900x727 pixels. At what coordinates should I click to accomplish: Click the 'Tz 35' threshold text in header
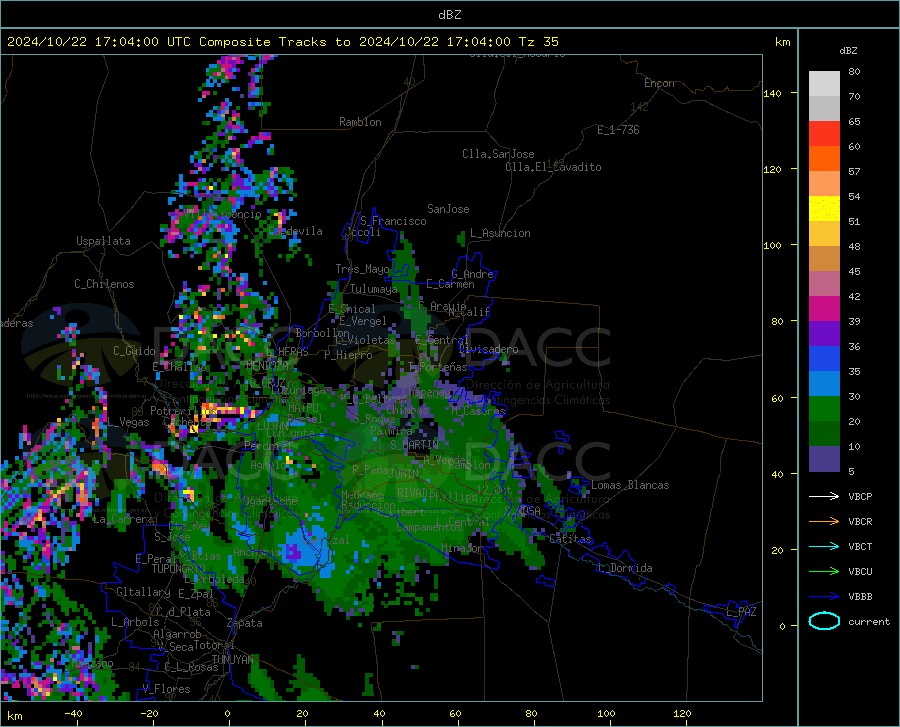click(x=538, y=42)
